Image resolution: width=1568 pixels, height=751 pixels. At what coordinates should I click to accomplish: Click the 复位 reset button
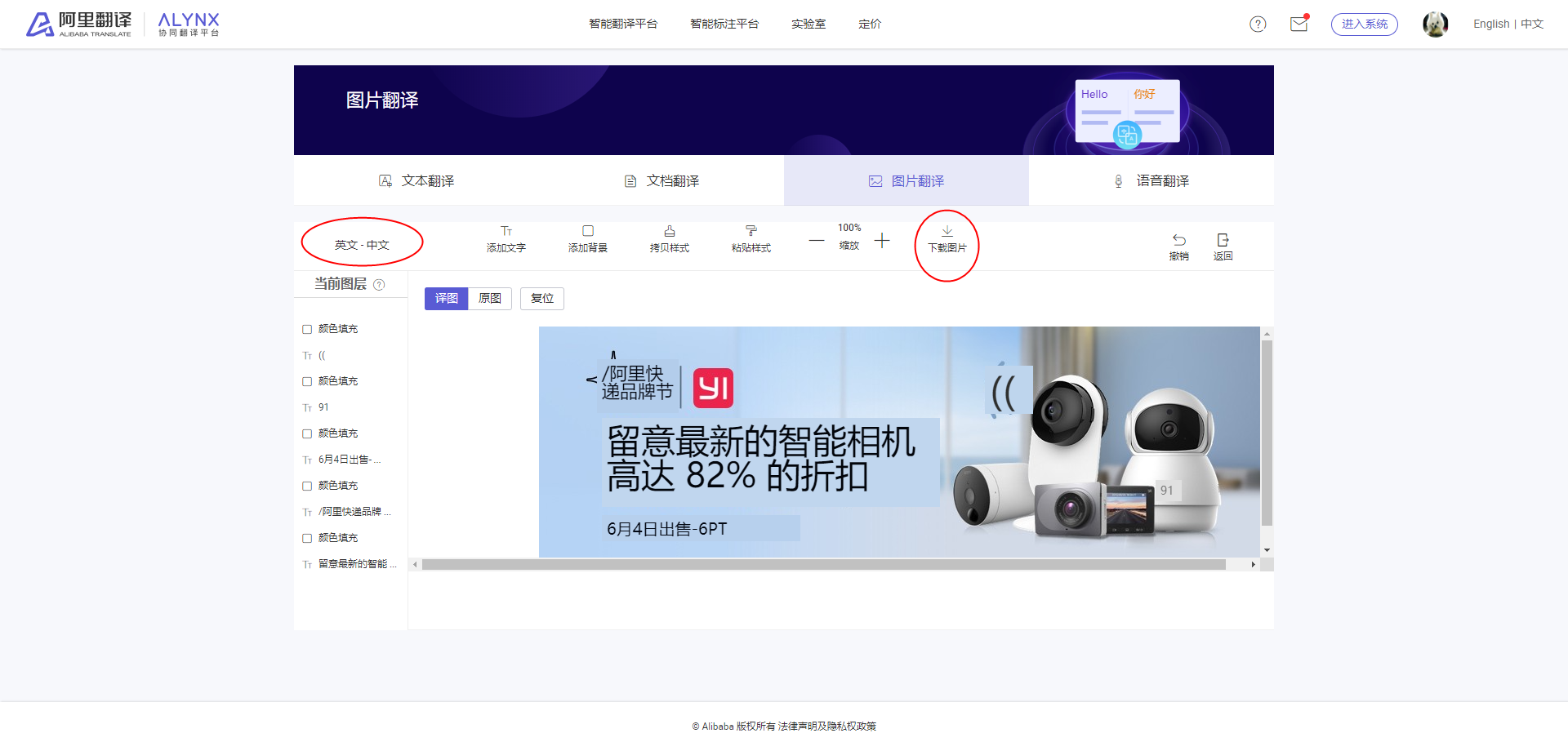tap(542, 299)
